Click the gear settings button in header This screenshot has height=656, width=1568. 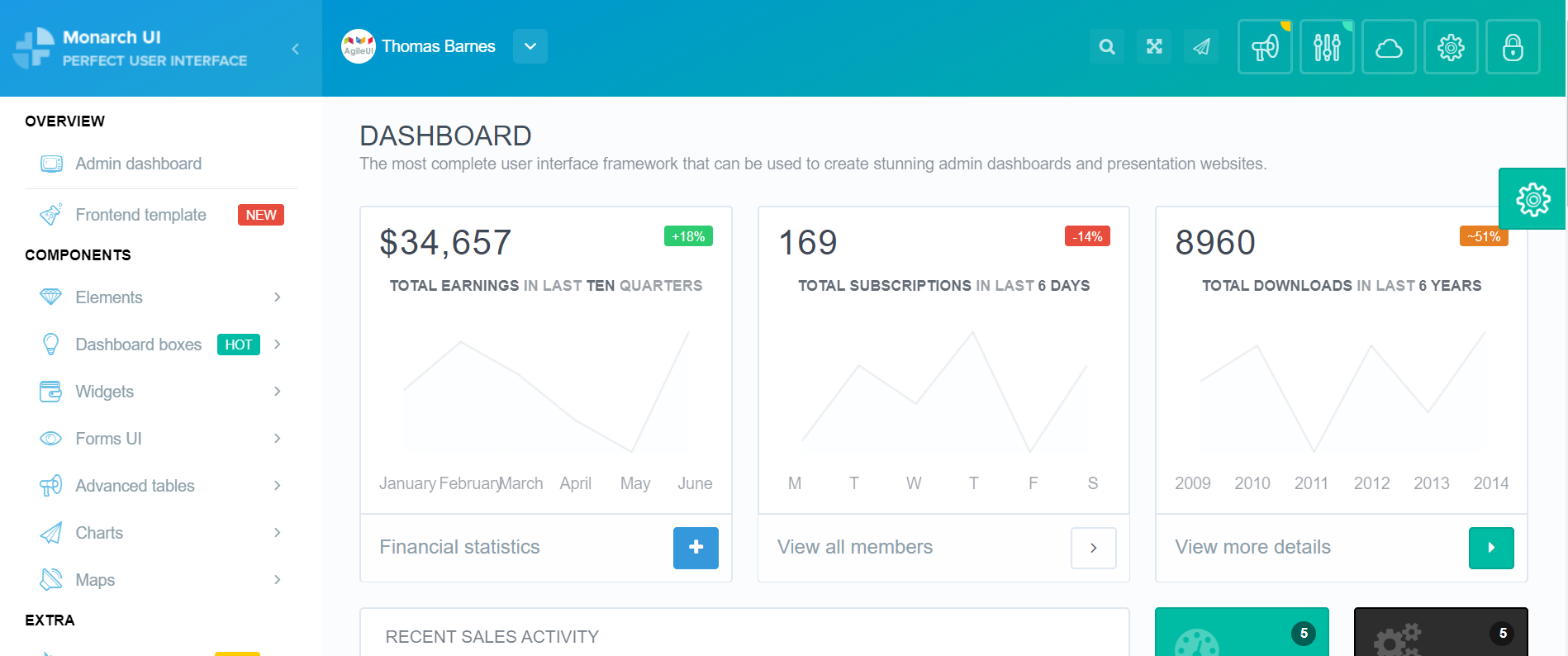tap(1451, 47)
